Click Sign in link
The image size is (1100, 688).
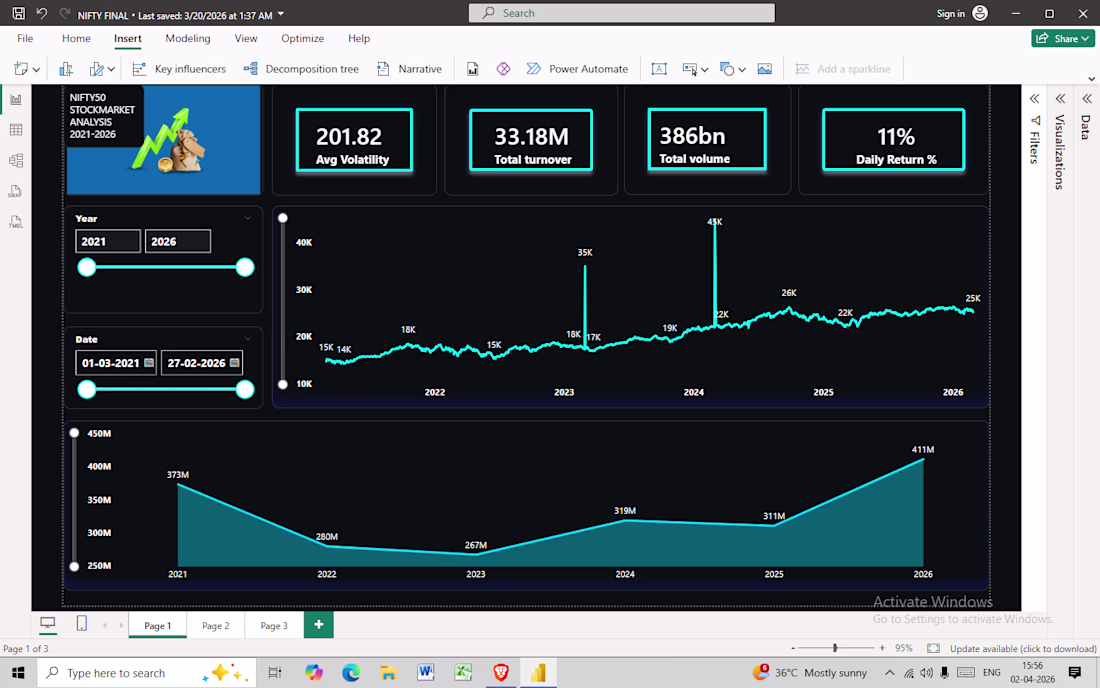pos(951,13)
